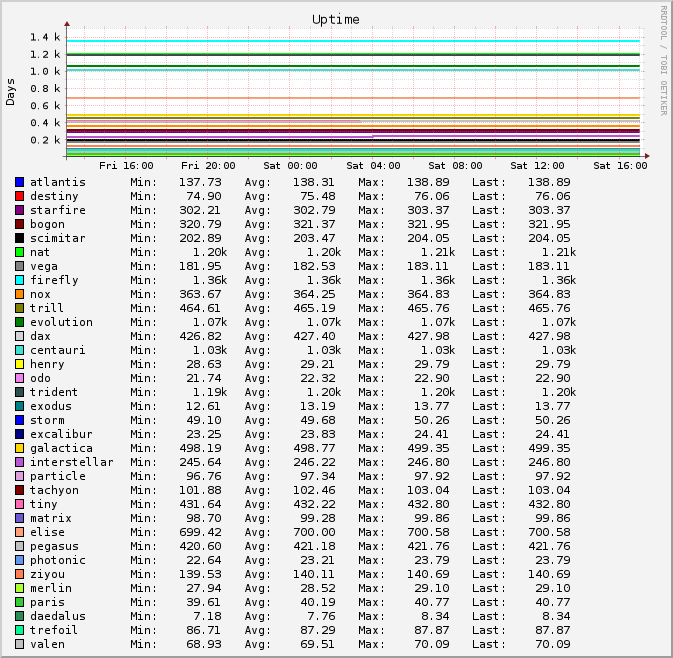Click the destiny red legend swatch
Viewport: 673px width, 658px height.
(x=19, y=196)
